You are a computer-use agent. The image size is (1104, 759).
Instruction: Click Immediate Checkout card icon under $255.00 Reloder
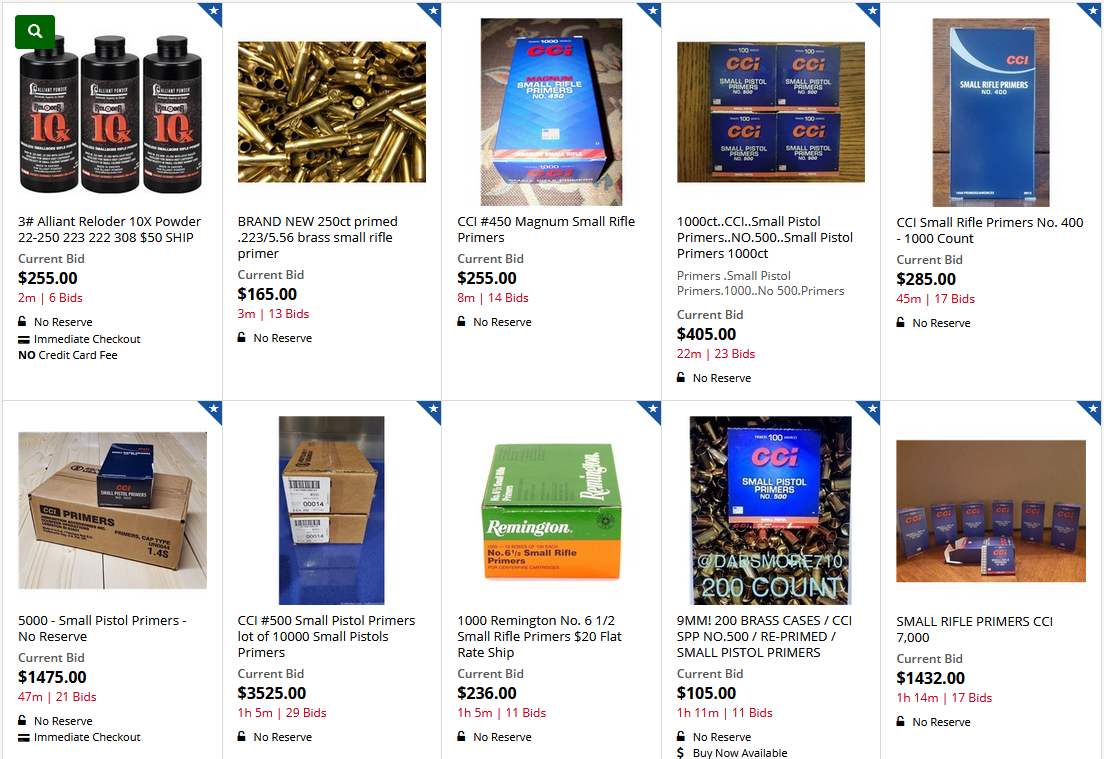coord(24,339)
